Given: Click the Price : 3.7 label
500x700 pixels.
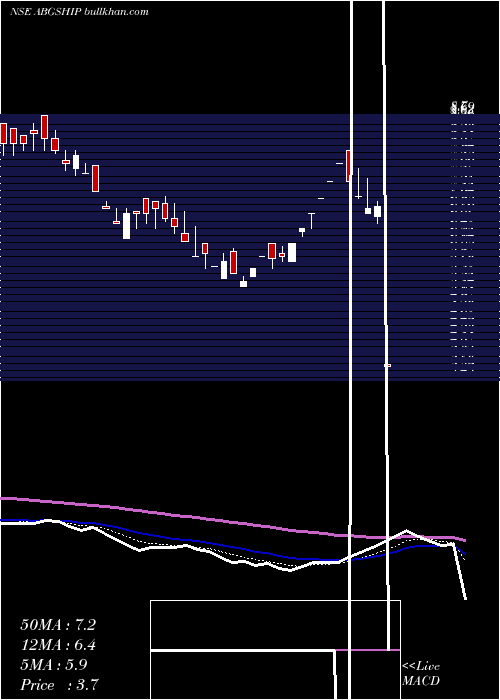Looking at the screenshot, I should 59,684.
